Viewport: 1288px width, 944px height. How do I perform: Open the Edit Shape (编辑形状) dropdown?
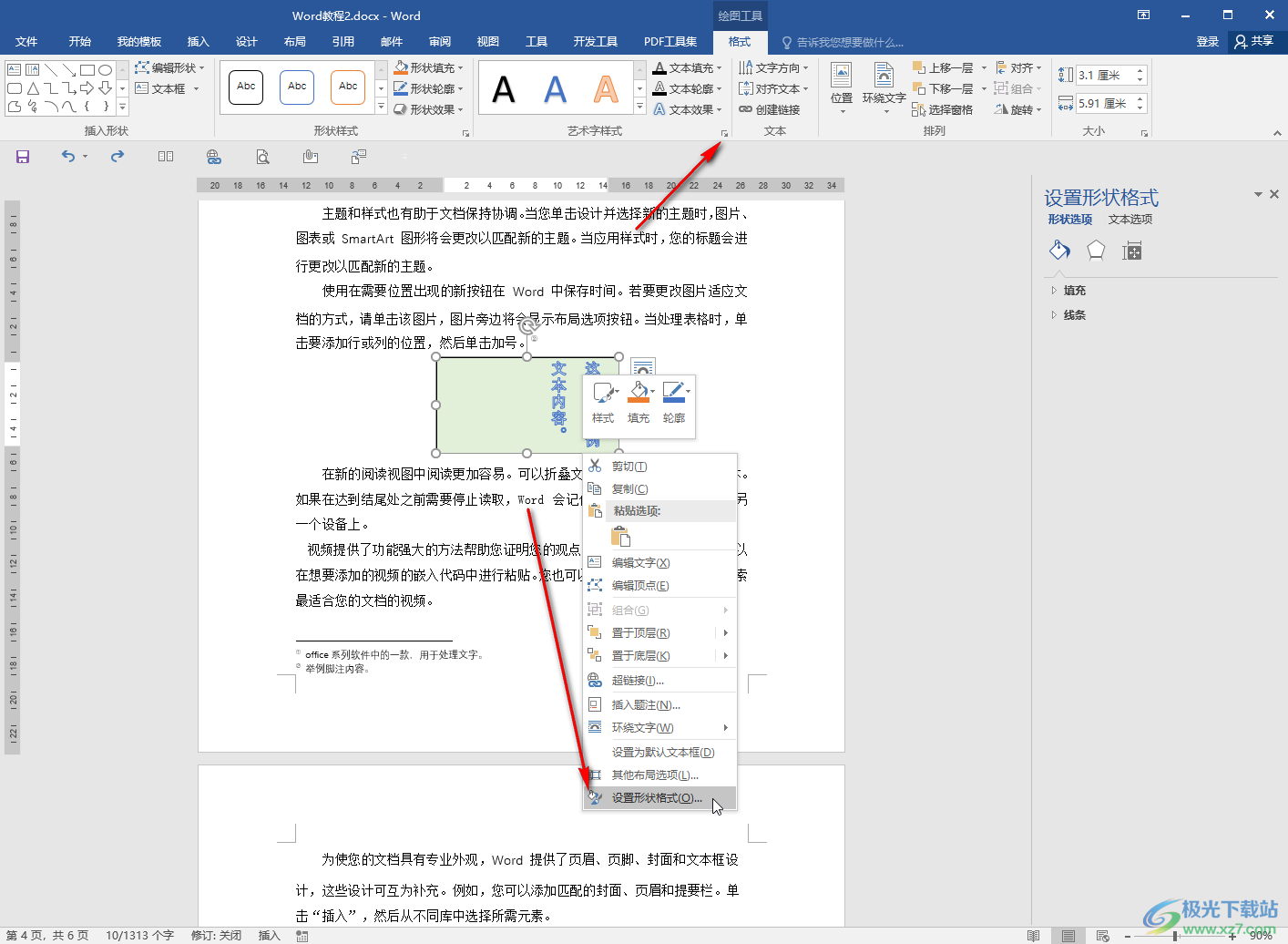pos(170,67)
